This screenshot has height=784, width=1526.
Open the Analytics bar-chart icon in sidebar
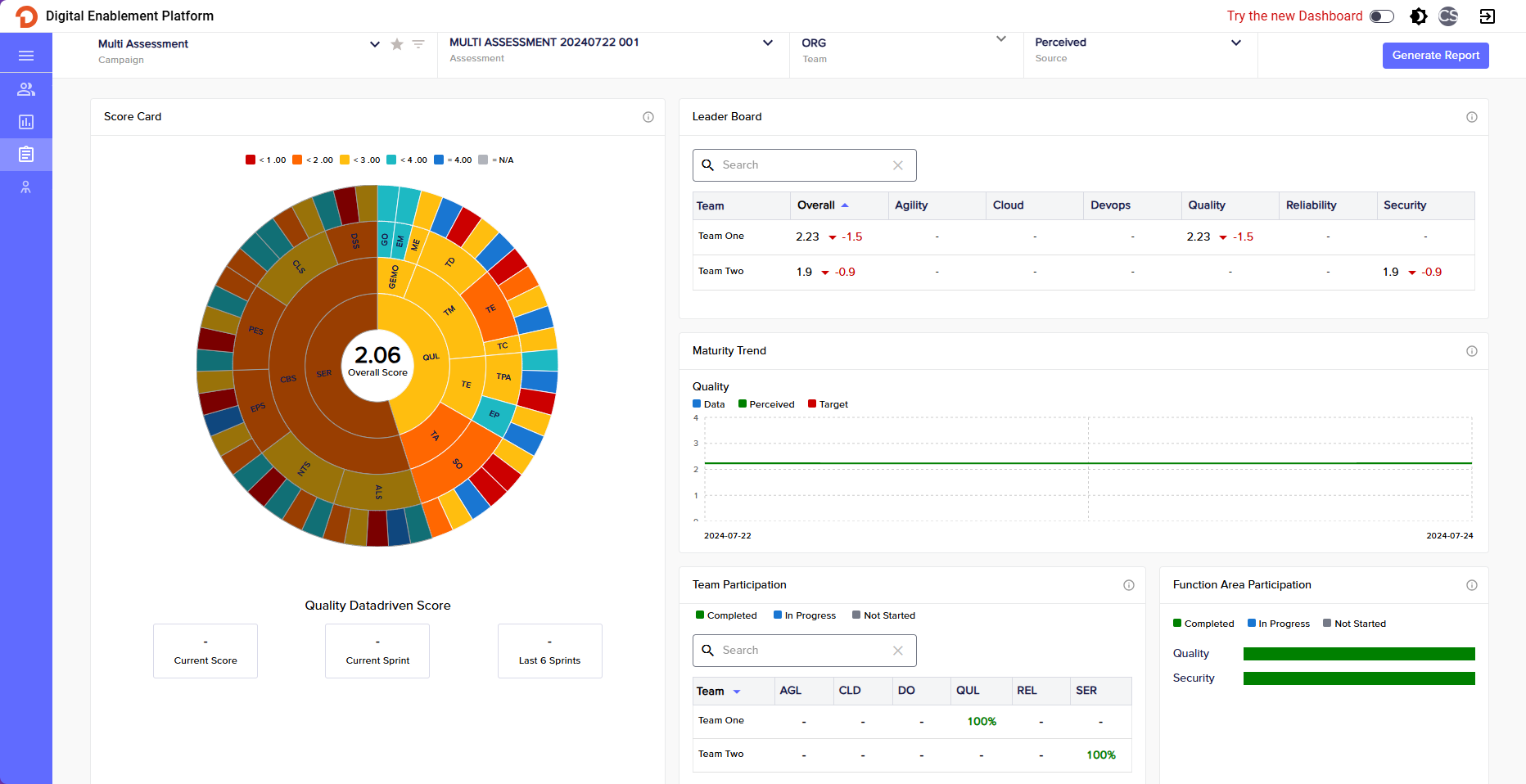pyautogui.click(x=26, y=121)
